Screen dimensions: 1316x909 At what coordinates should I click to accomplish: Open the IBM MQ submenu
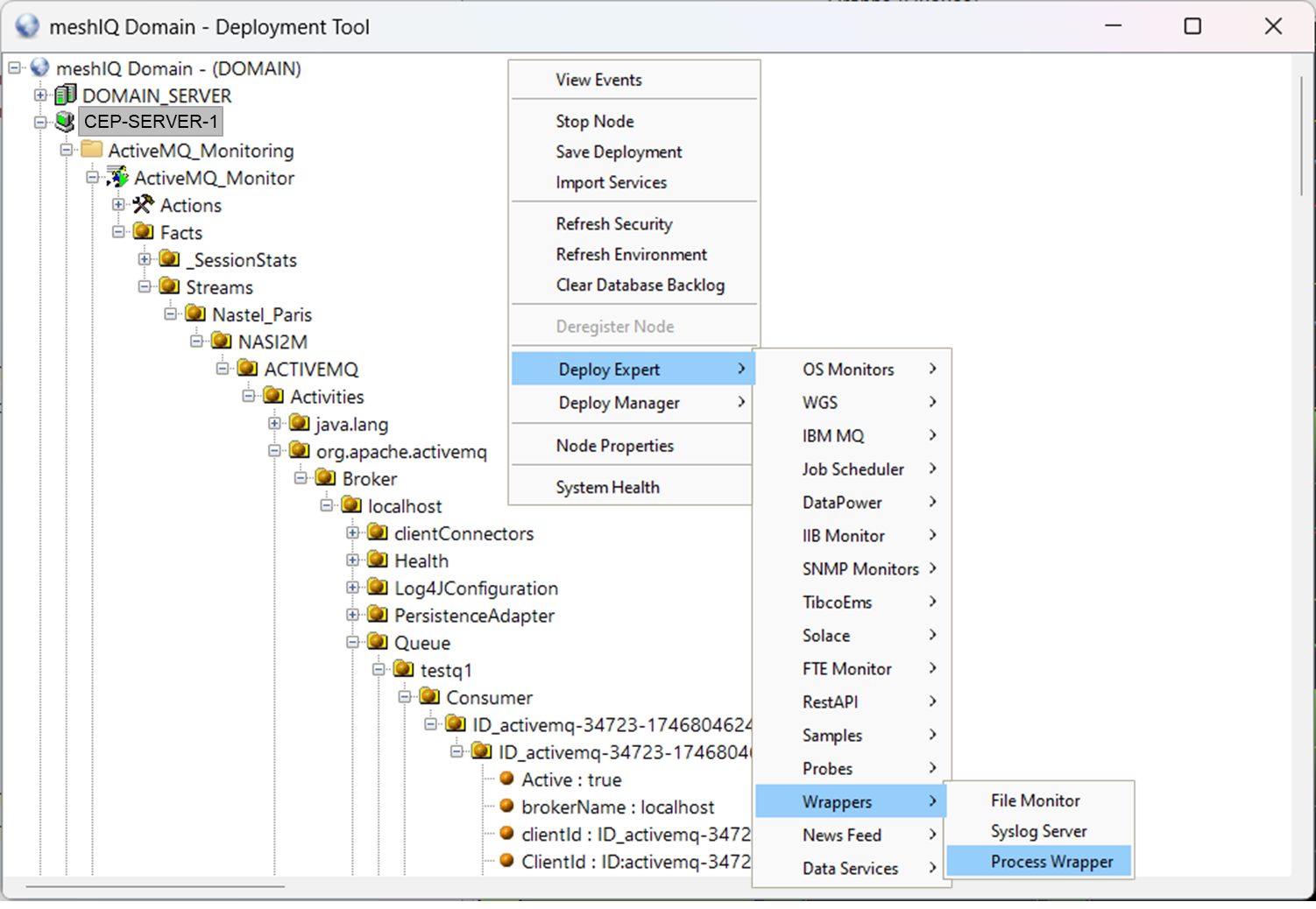coord(852,436)
